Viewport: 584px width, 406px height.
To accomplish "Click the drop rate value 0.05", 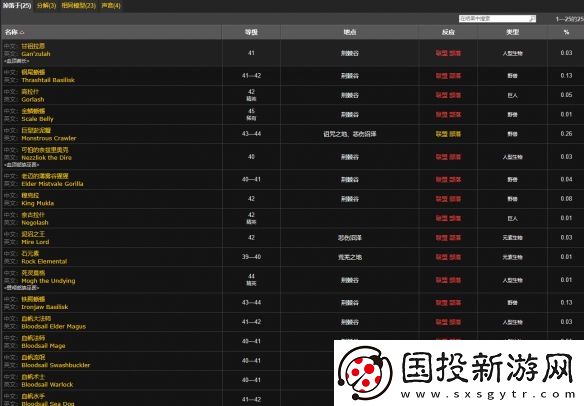I will pos(566,95).
